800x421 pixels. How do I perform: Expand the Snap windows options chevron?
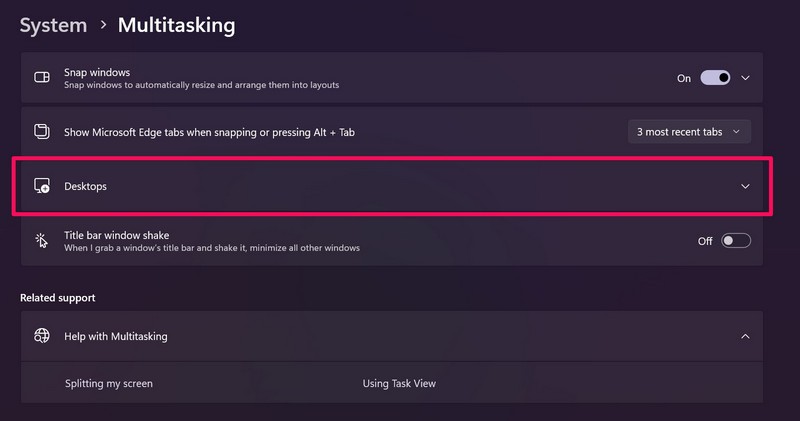[x=745, y=78]
